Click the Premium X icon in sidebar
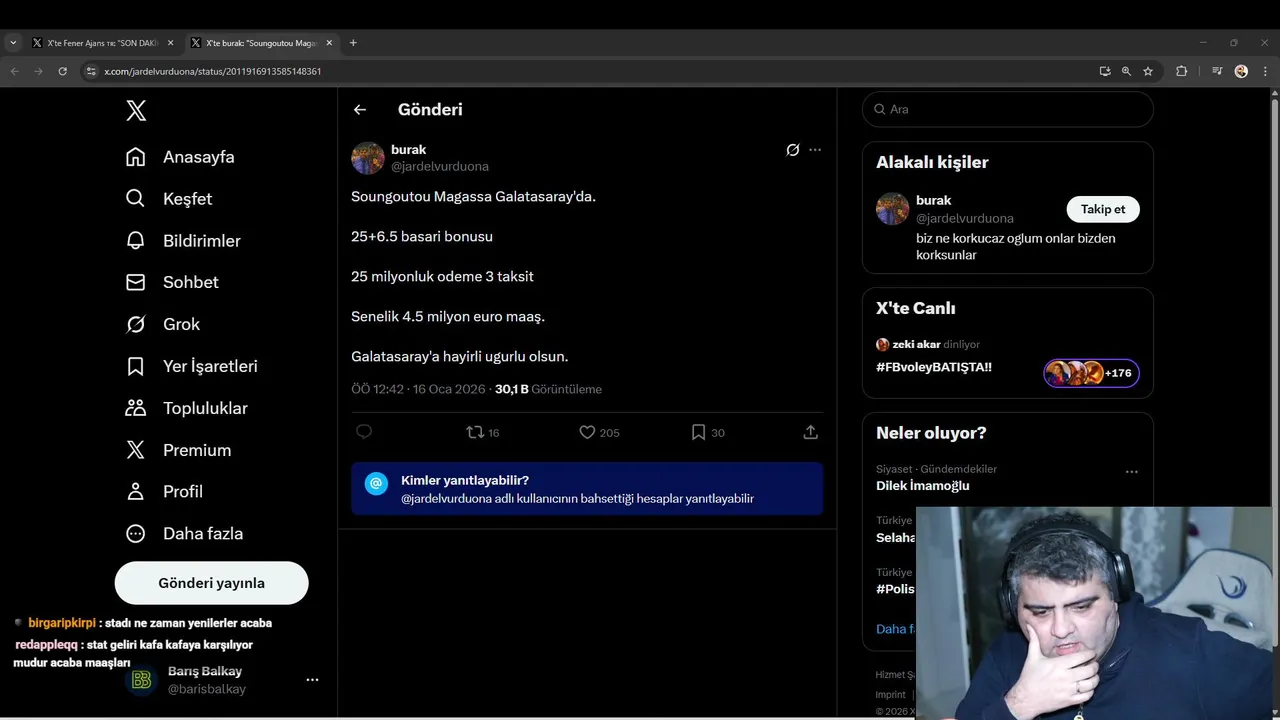The image size is (1280, 720). (135, 450)
